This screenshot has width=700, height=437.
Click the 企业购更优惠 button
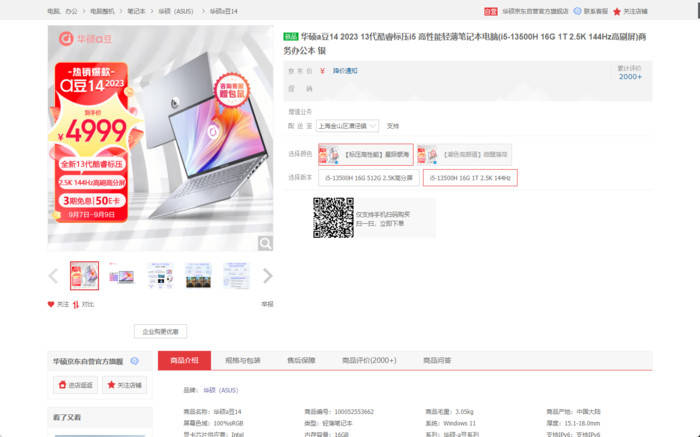[x=160, y=332]
